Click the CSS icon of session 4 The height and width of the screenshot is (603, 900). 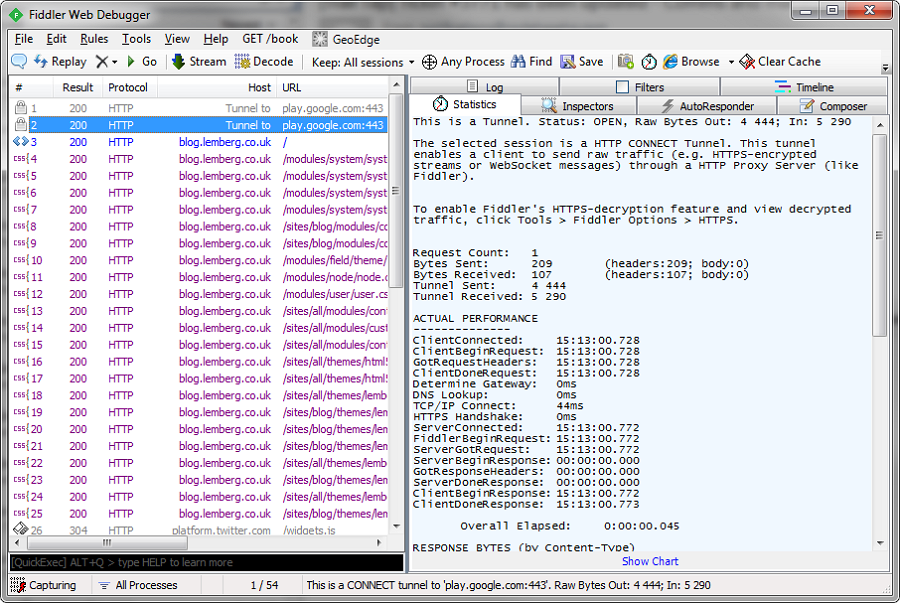pyautogui.click(x=21, y=159)
